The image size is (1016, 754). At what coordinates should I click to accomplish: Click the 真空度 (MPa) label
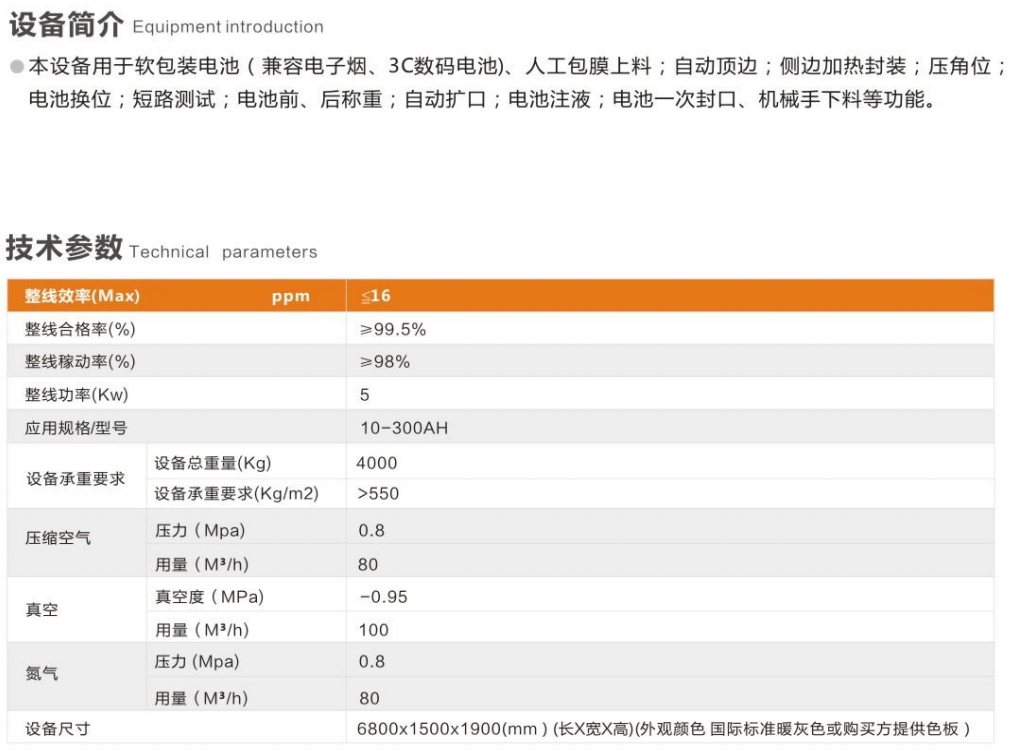(x=209, y=597)
